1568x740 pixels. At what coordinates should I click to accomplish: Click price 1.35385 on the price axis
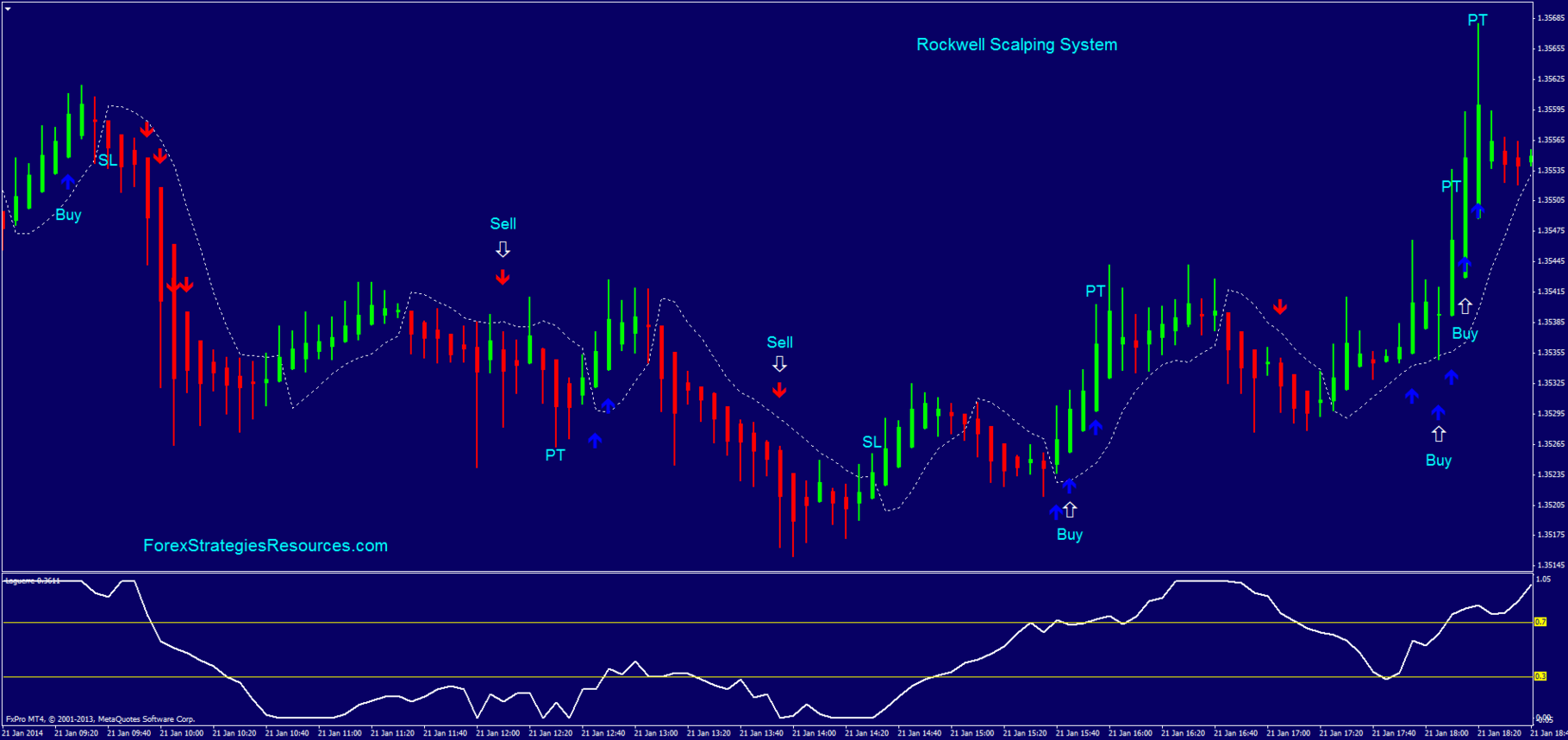click(x=1551, y=322)
